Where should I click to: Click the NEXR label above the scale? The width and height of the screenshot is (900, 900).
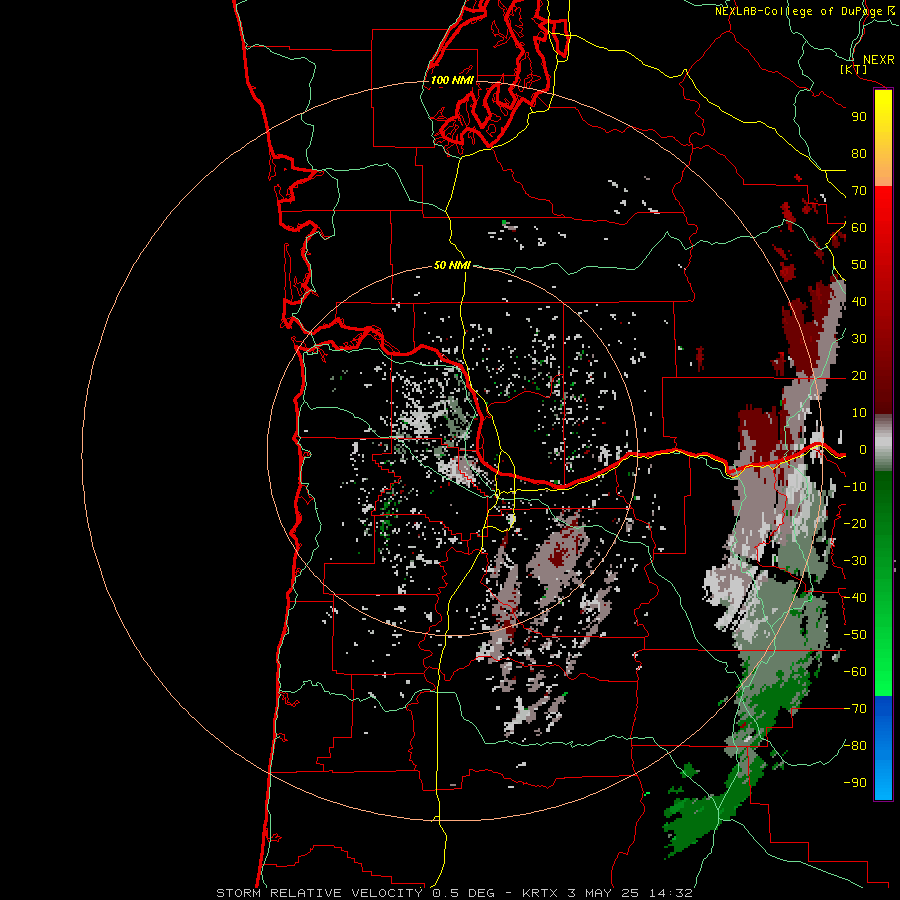[x=879, y=60]
